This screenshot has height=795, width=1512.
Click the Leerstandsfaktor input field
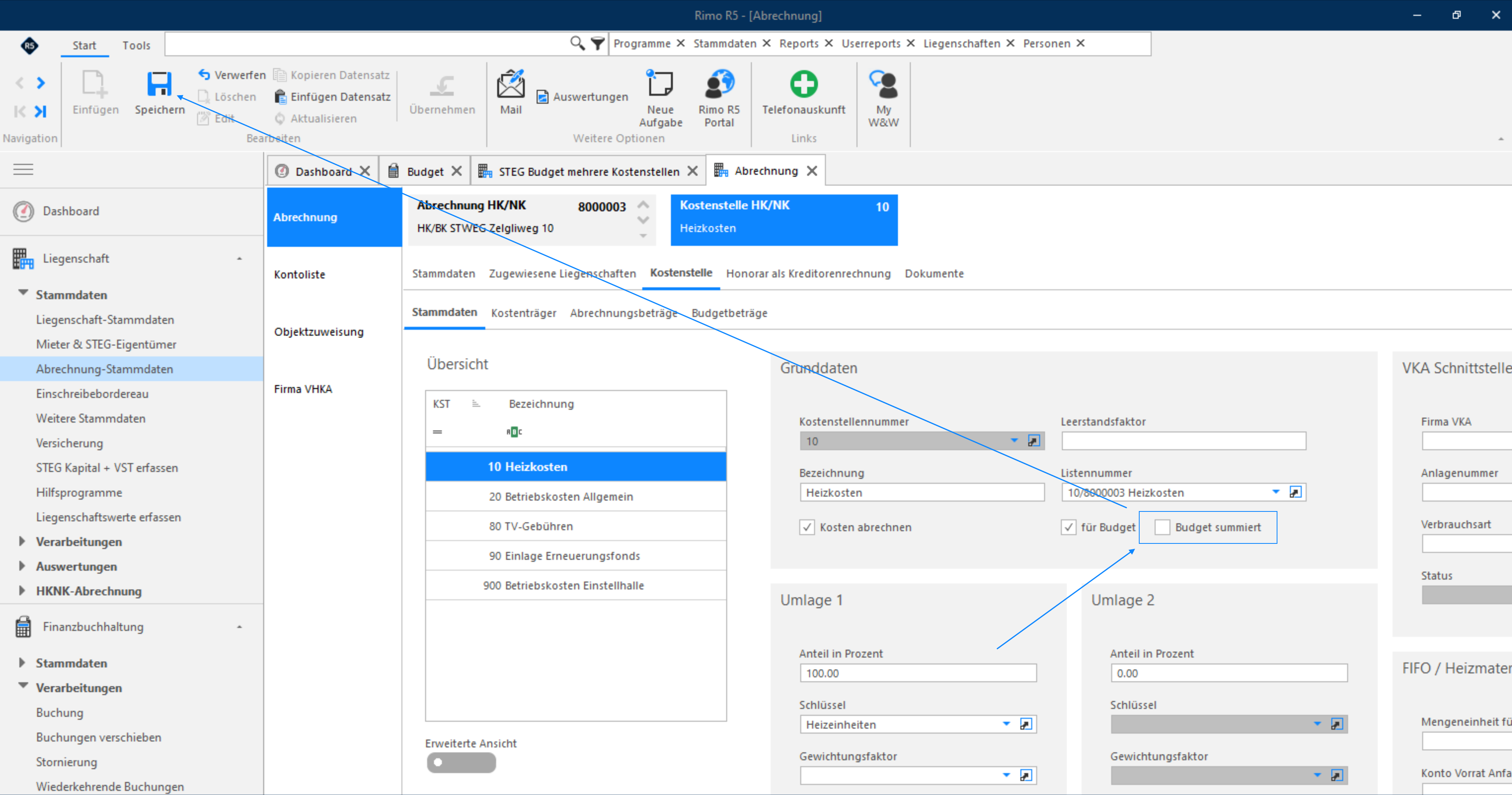pyautogui.click(x=1183, y=441)
